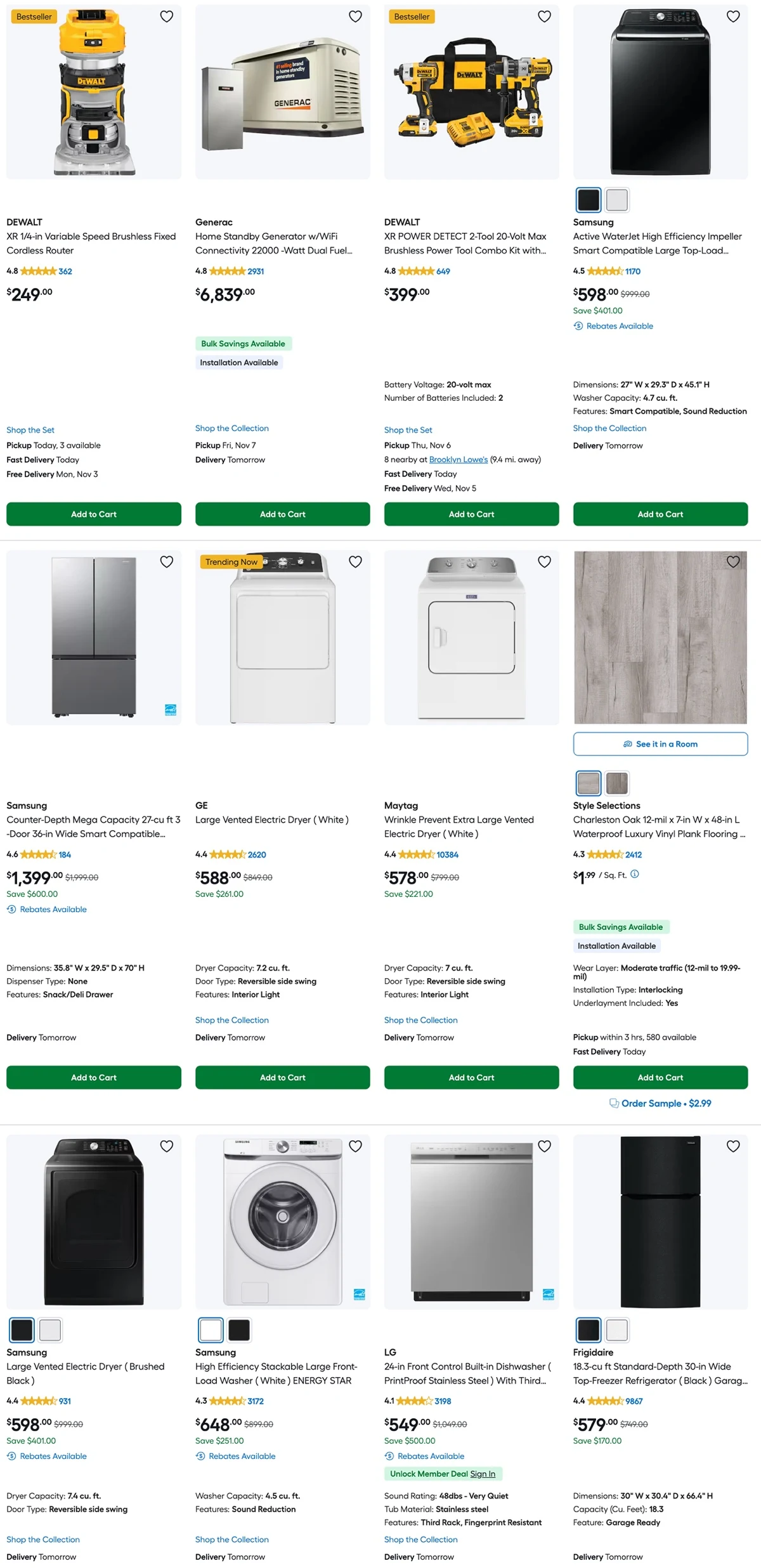Screen dimensions: 761x1568
Task: Switch Samsung front-load washer to black finish
Action: tap(239, 1330)
